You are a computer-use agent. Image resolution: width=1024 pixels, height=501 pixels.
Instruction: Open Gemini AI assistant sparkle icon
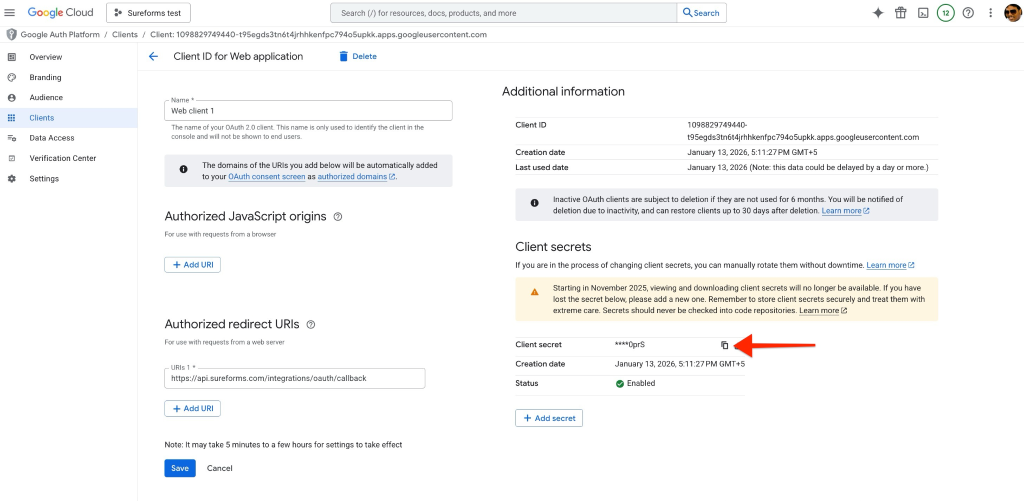878,13
